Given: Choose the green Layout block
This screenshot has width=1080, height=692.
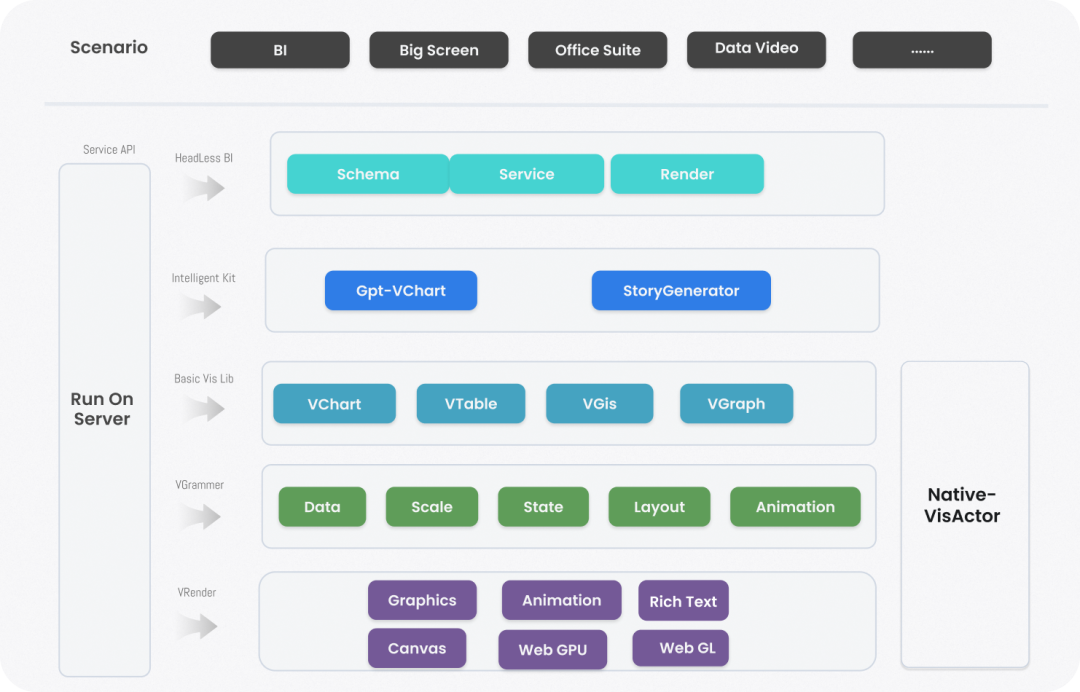Looking at the screenshot, I should click(659, 507).
